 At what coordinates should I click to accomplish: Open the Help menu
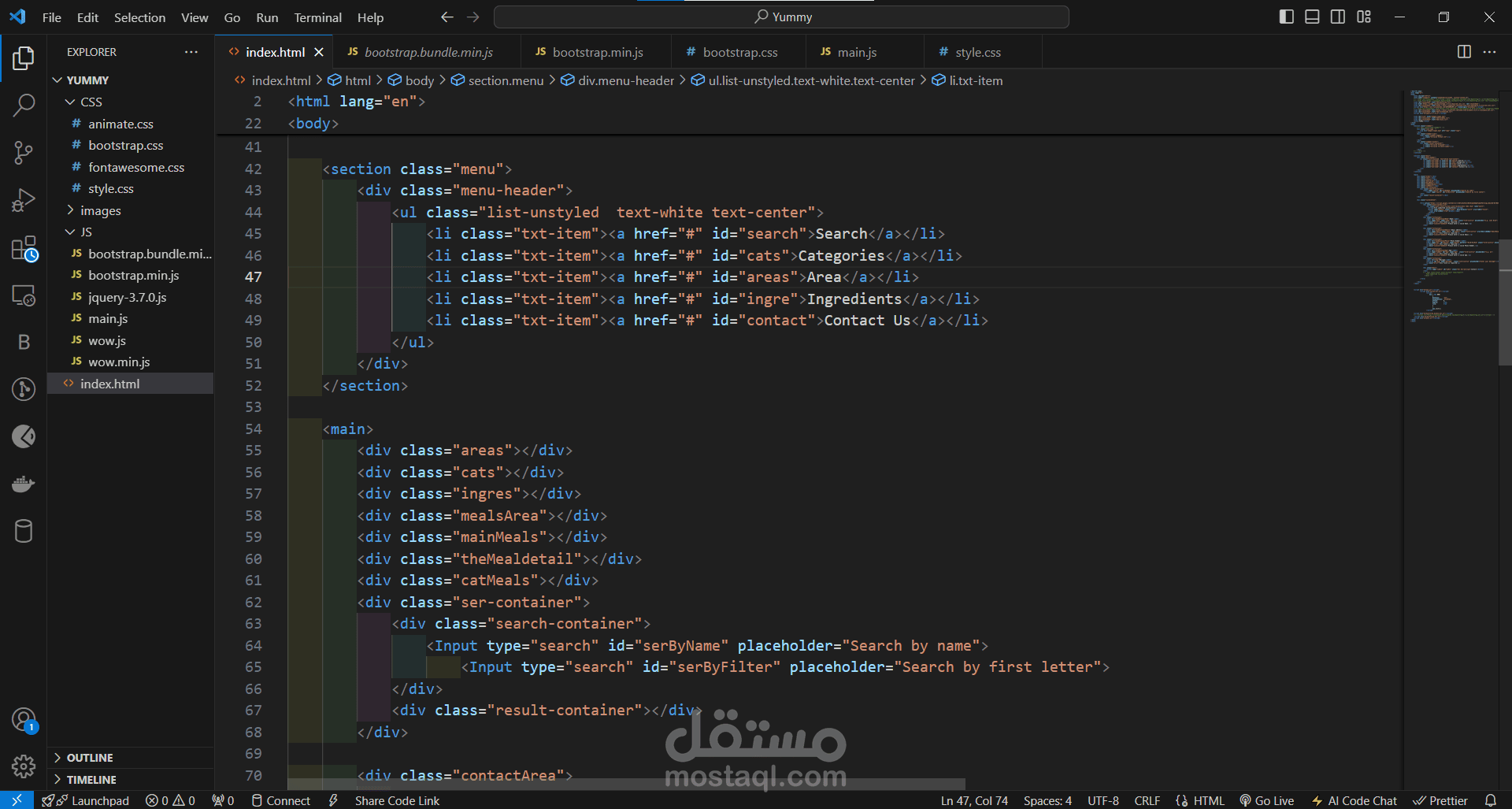[370, 17]
